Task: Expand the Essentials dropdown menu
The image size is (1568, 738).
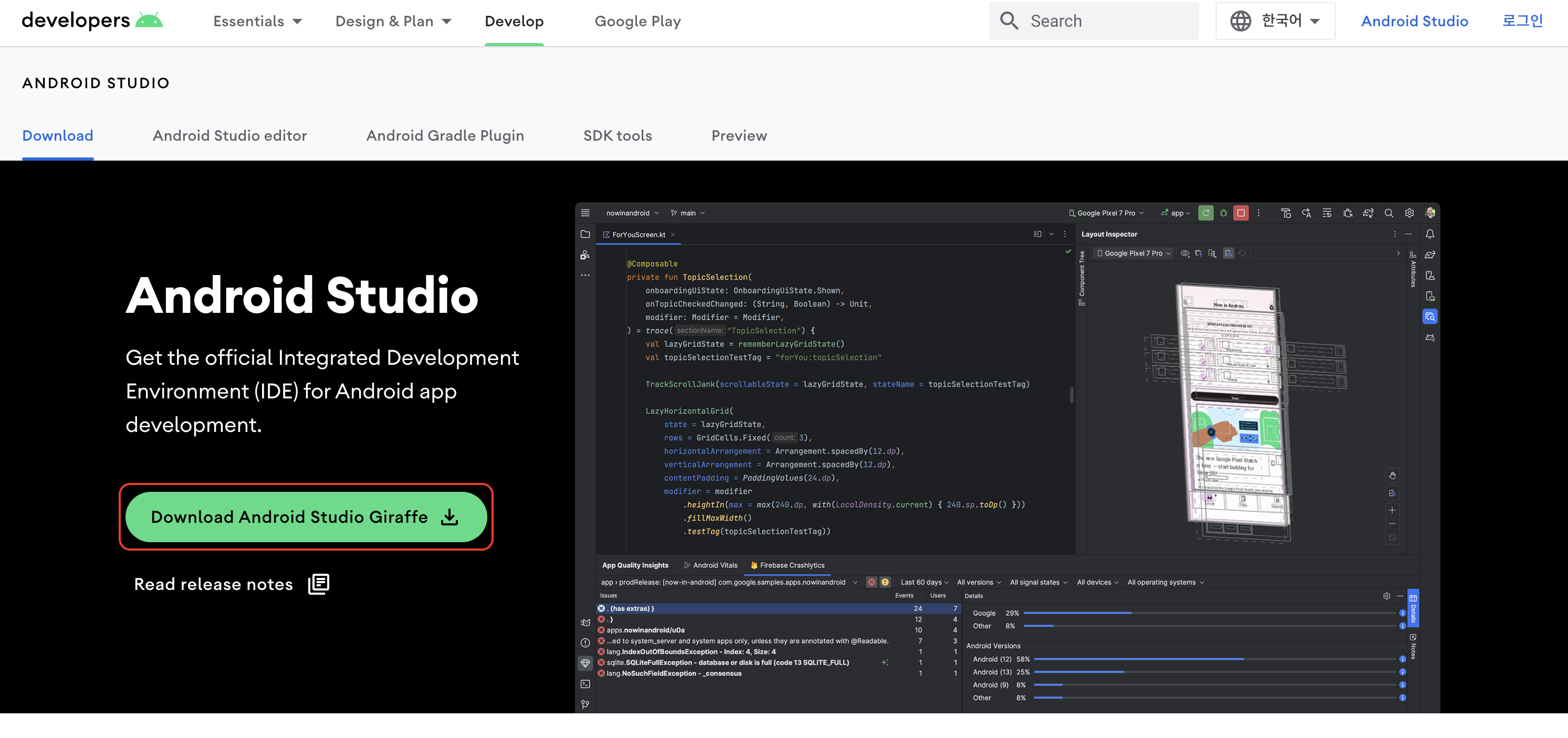Action: pyautogui.click(x=257, y=22)
